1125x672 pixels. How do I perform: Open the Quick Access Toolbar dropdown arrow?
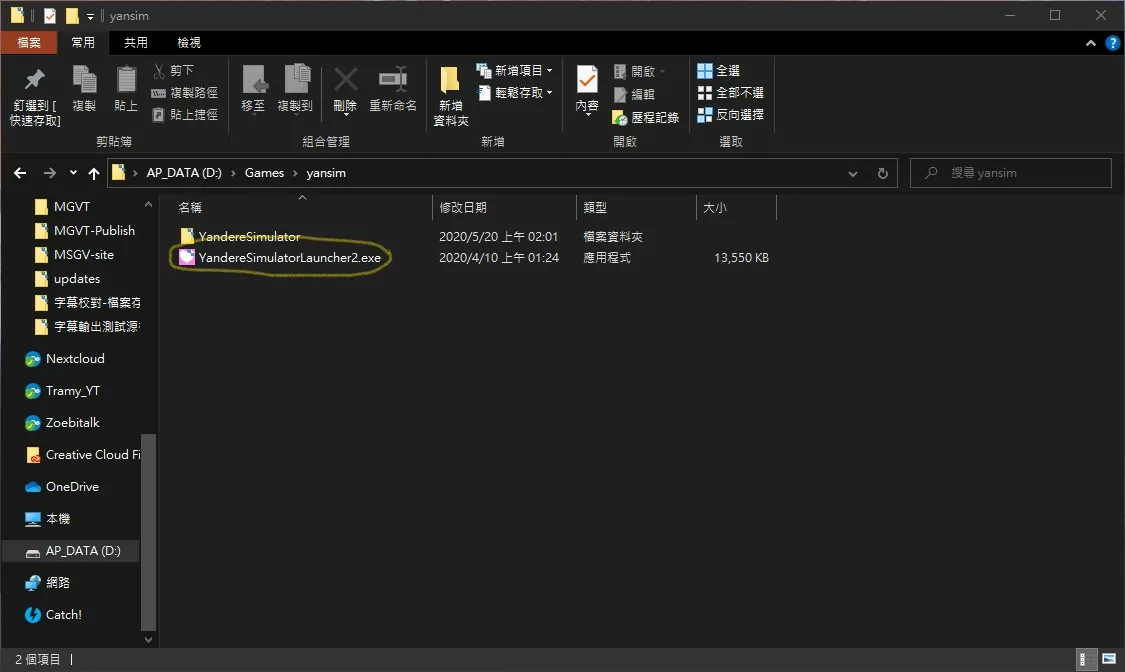[x=90, y=16]
